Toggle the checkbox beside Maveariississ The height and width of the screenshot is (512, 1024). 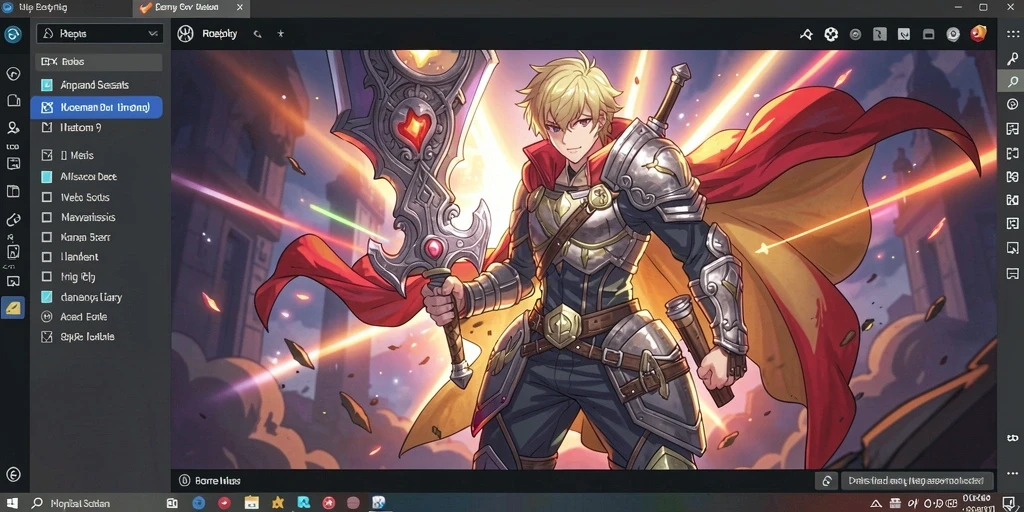pos(46,217)
